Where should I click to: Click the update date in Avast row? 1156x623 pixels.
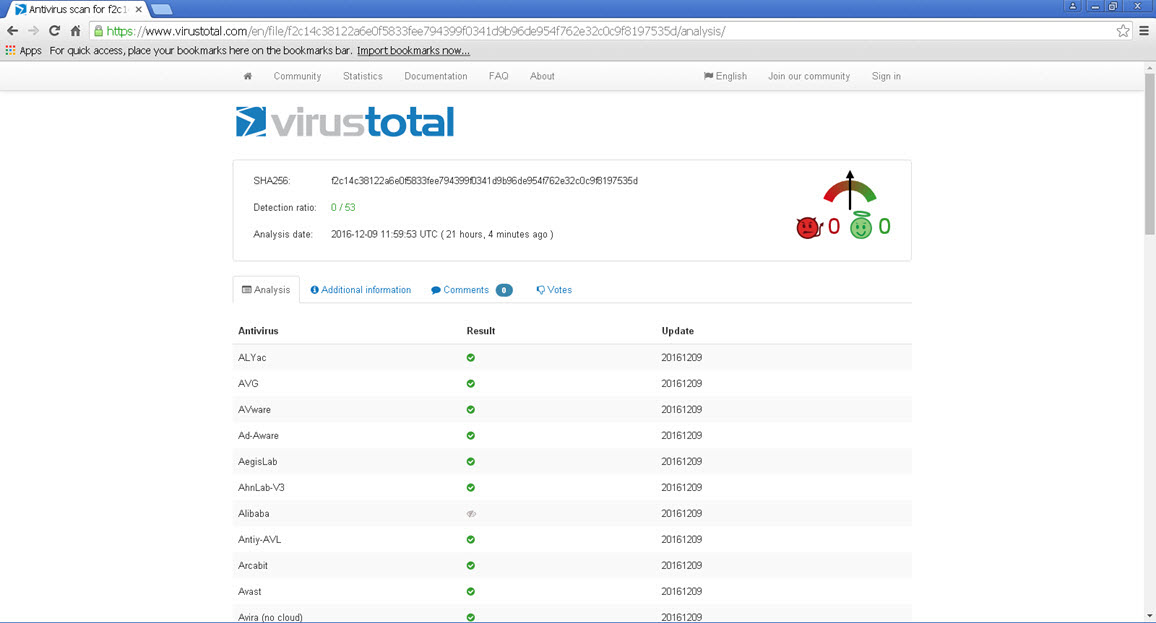pyautogui.click(x=682, y=591)
